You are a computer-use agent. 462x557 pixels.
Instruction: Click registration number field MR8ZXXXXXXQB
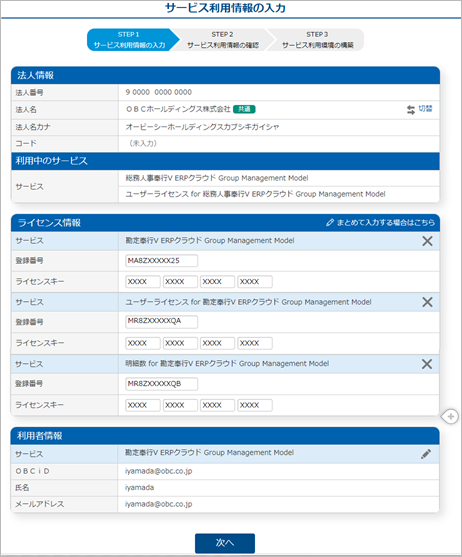tap(162, 384)
